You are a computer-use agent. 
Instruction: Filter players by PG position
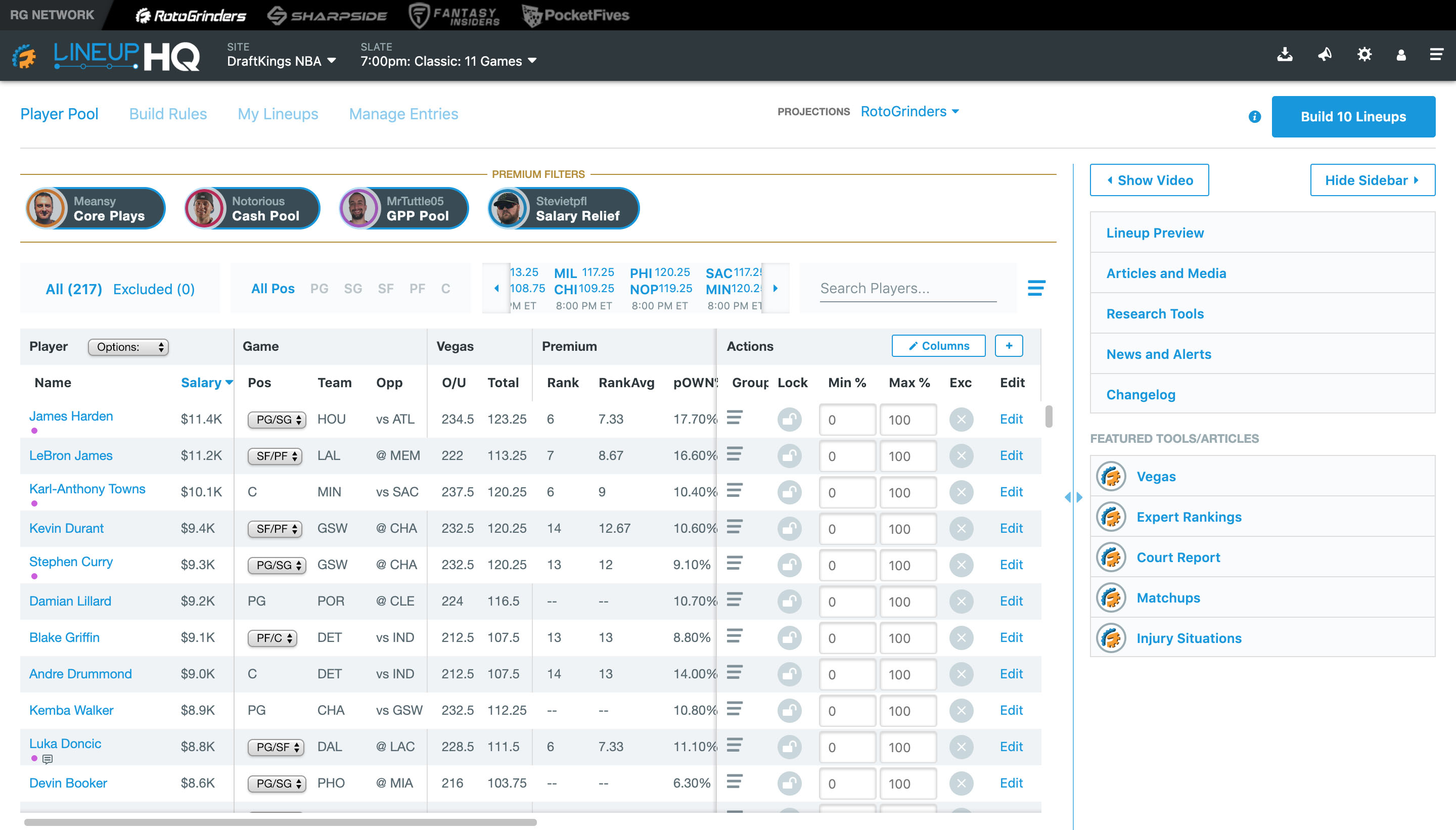319,289
